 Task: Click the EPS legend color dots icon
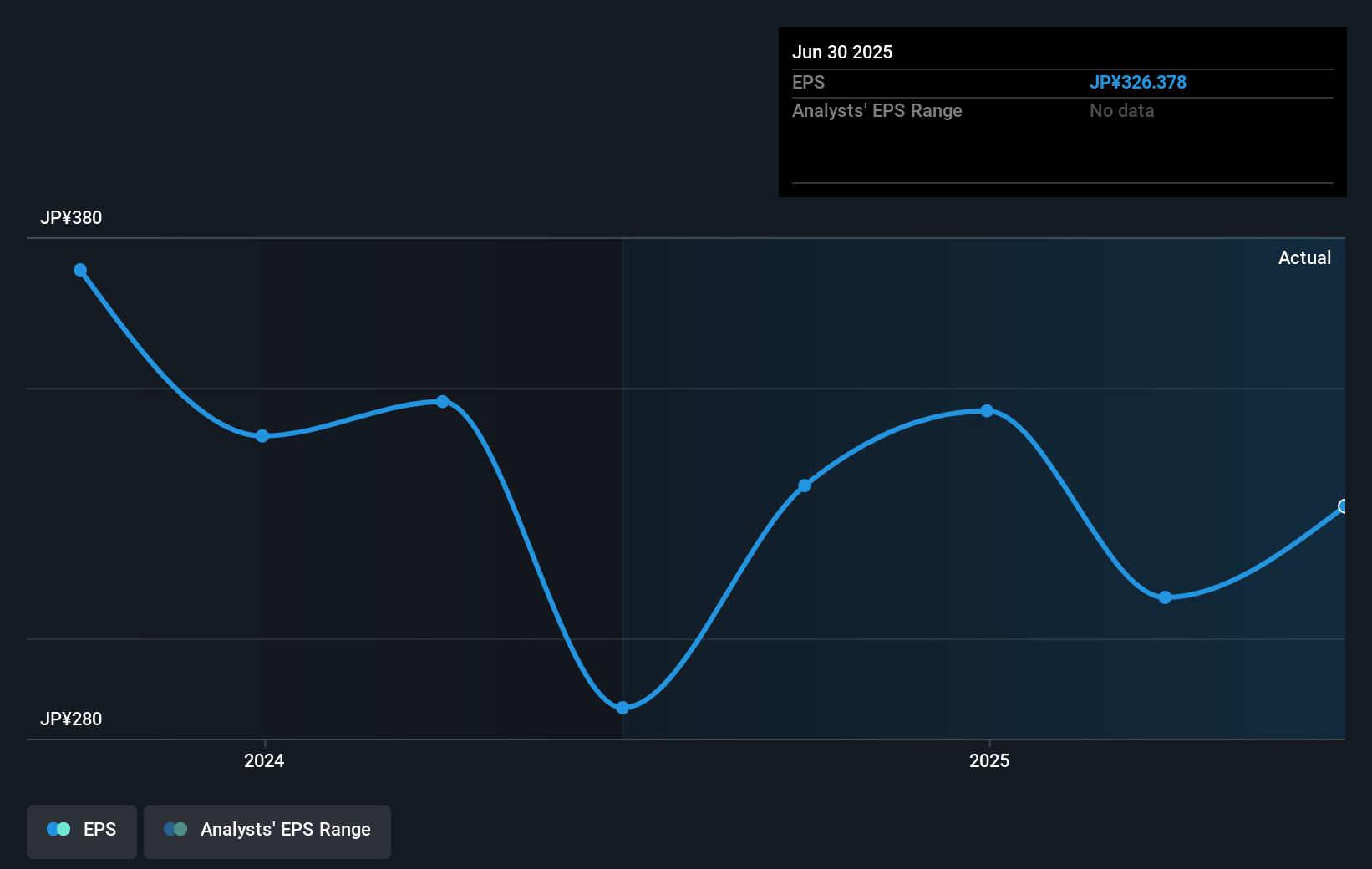pyautogui.click(x=58, y=829)
